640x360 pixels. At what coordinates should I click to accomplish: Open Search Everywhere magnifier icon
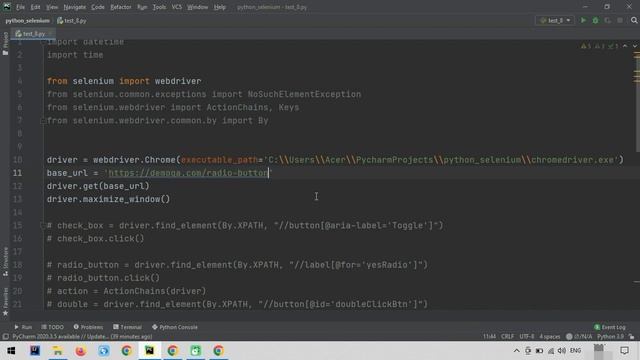click(634, 20)
